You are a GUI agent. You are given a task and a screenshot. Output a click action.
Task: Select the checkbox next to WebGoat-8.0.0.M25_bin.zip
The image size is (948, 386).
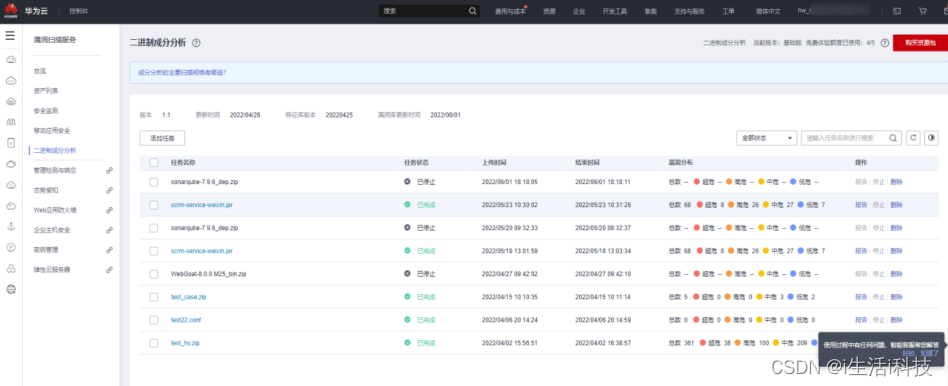pyautogui.click(x=154, y=274)
